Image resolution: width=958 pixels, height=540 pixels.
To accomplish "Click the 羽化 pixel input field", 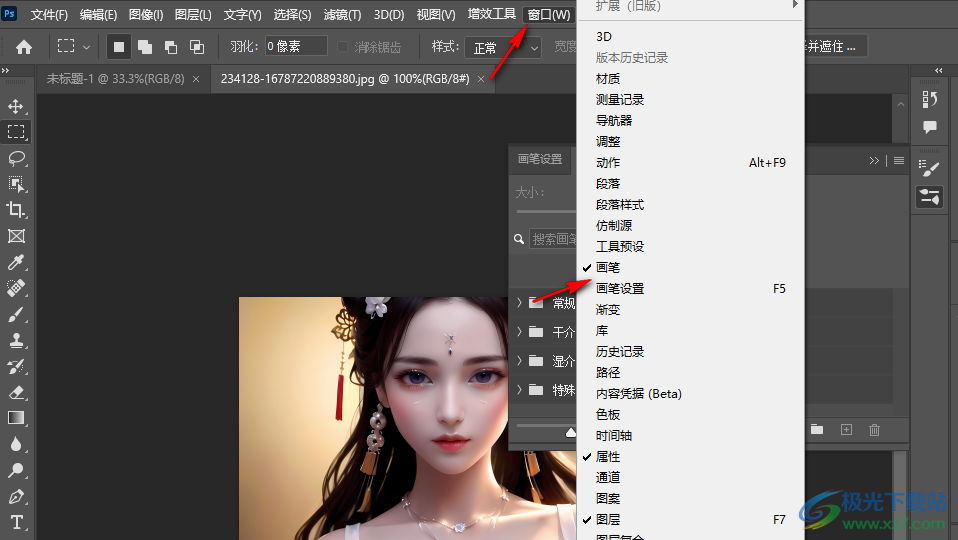I will point(296,46).
